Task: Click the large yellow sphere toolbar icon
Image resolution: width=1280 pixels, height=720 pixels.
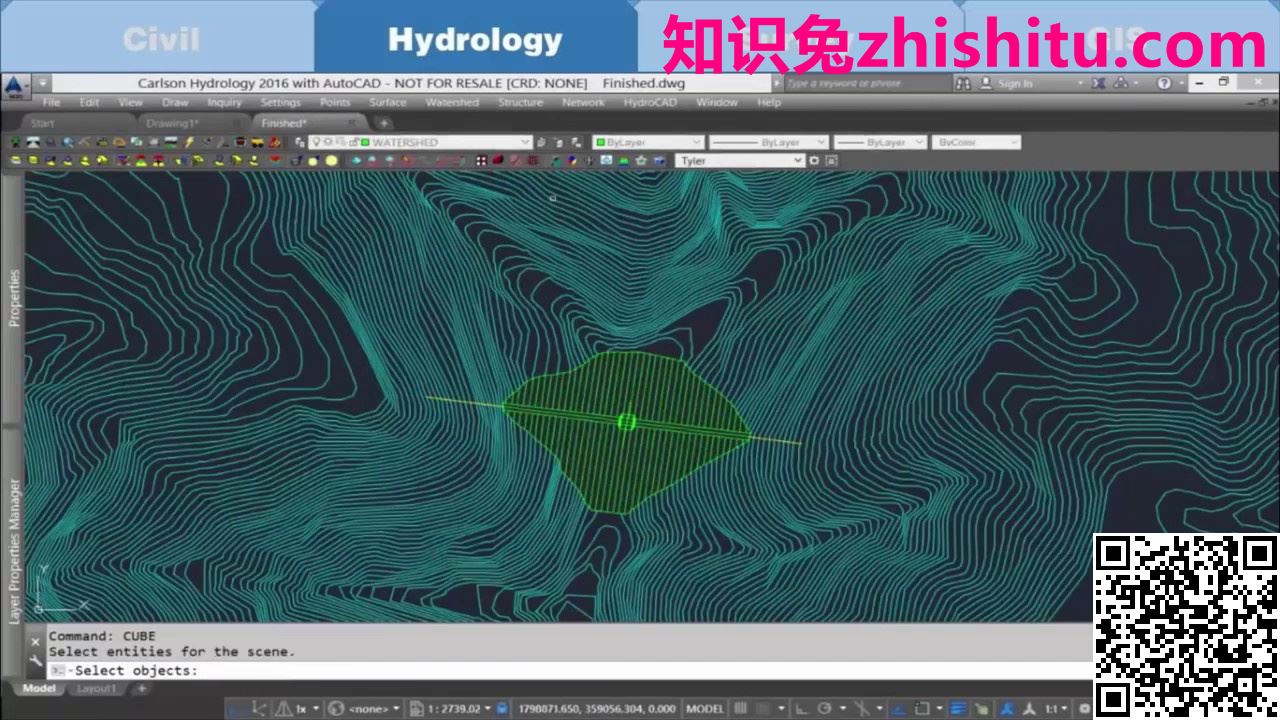Action: (331, 161)
